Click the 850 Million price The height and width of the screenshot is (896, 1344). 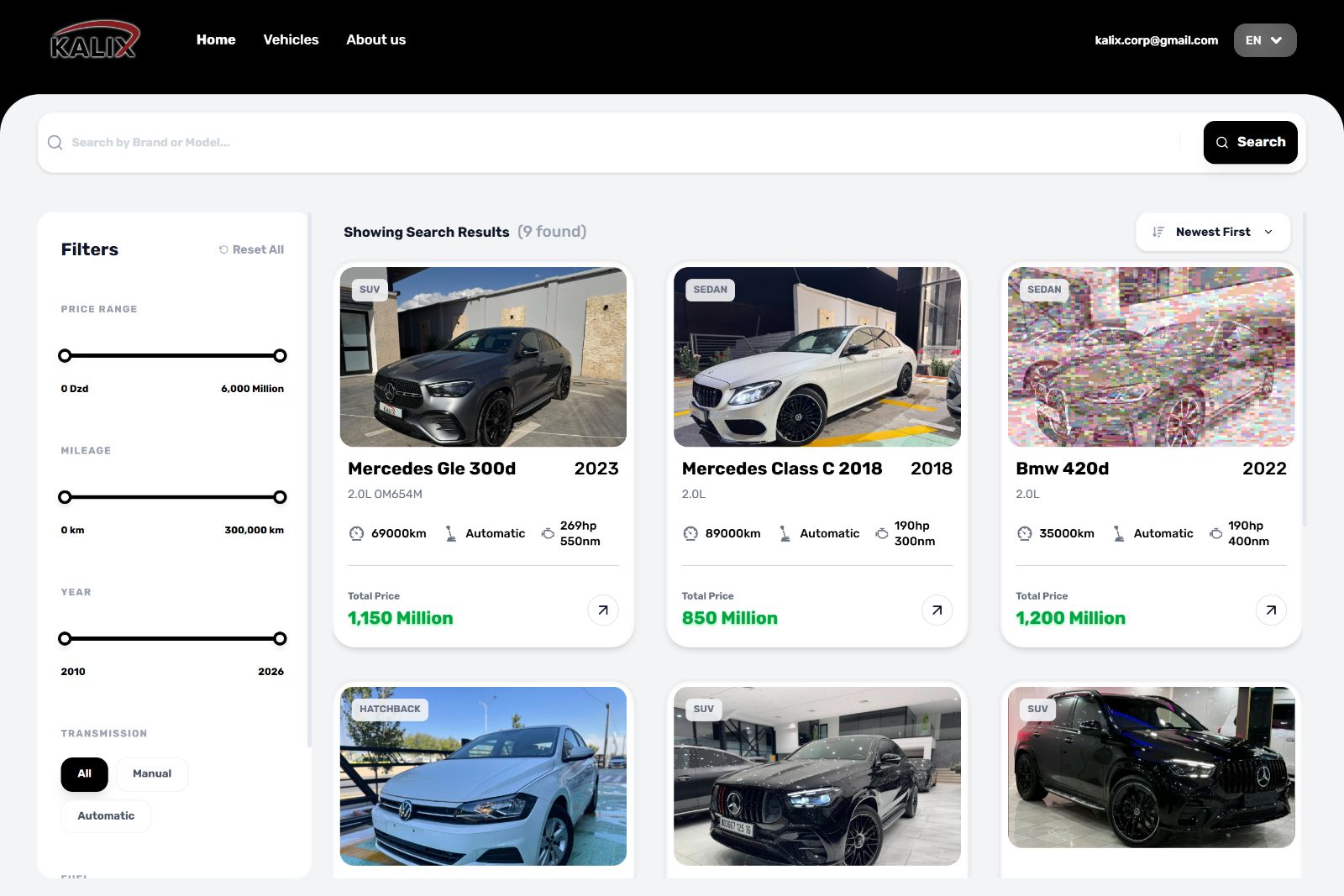[730, 618]
